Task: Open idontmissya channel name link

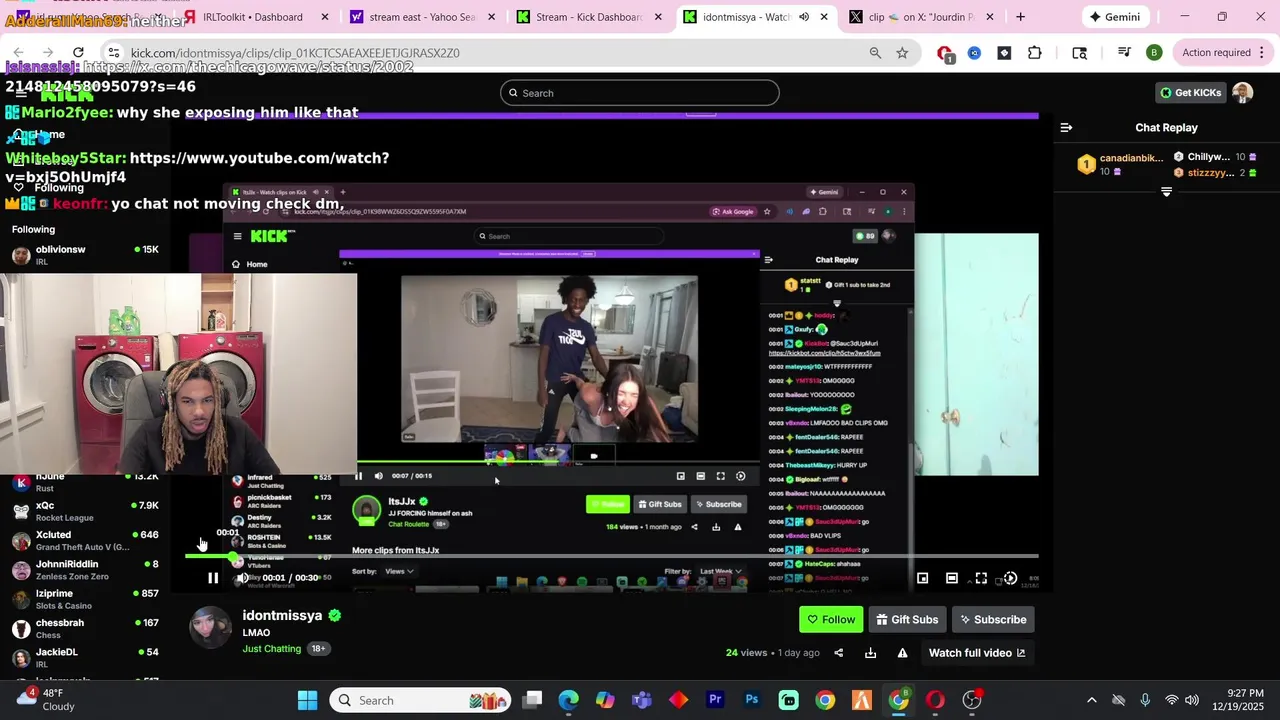Action: coord(282,615)
